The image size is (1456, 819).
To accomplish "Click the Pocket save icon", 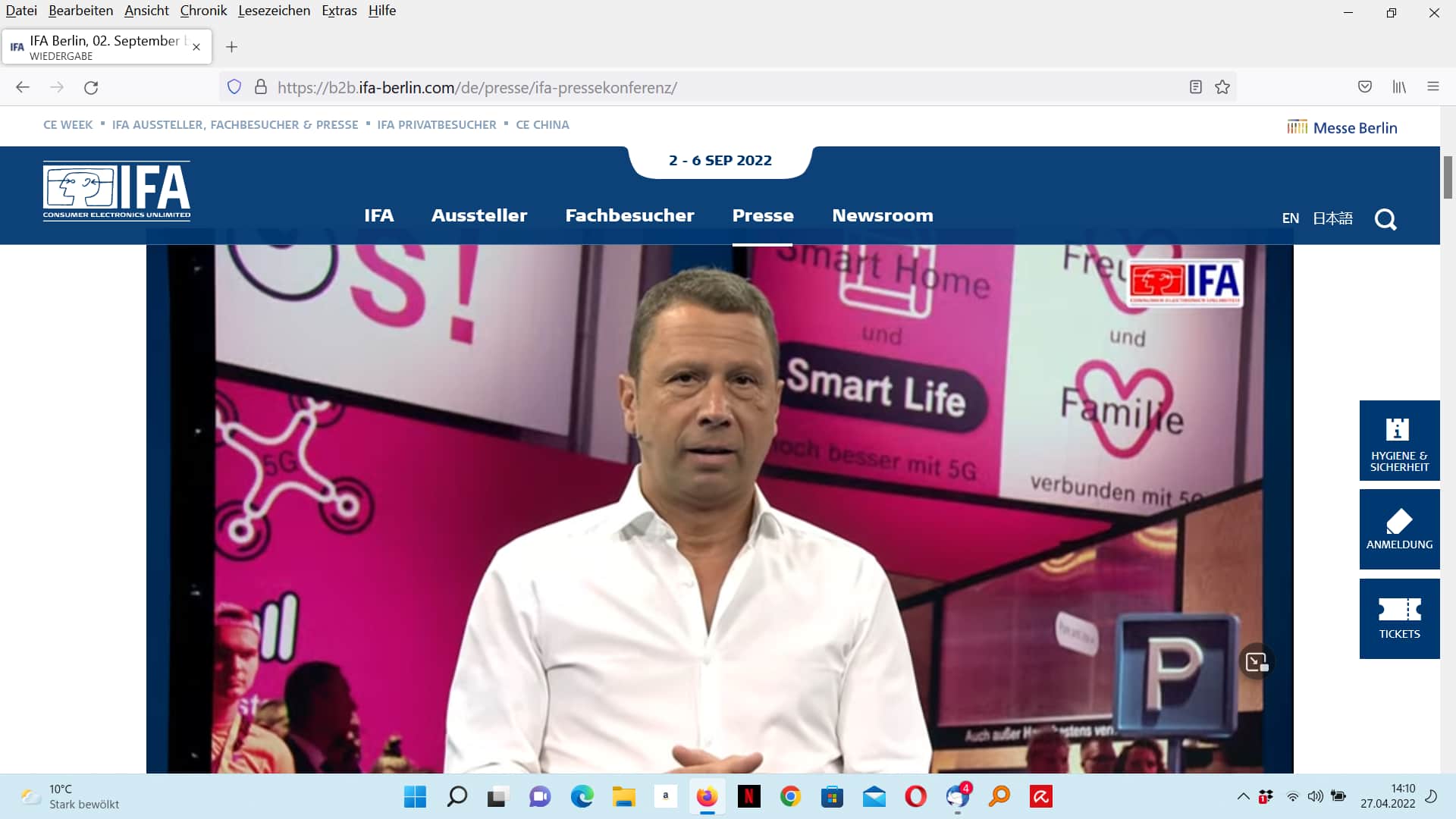I will (1365, 87).
